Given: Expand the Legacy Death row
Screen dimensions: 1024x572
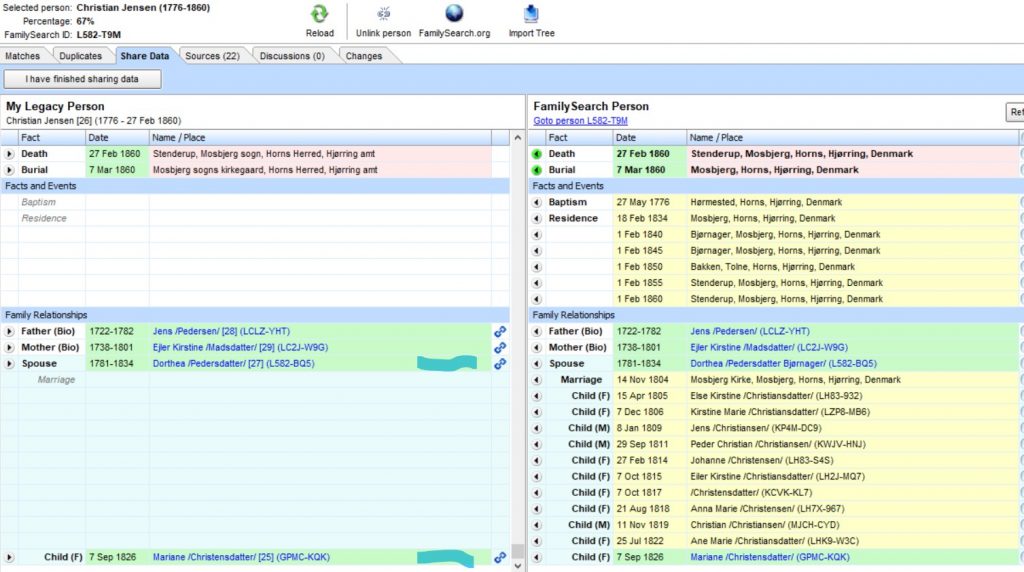Looking at the screenshot, I should 9,154.
